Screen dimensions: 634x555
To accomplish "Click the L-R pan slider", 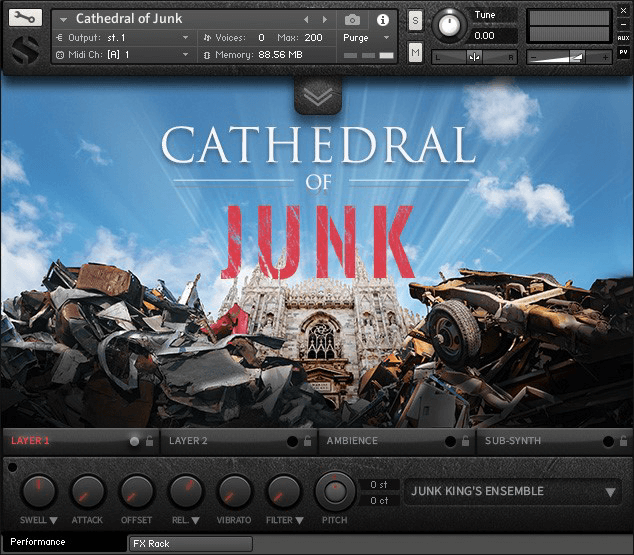I will pos(474,57).
